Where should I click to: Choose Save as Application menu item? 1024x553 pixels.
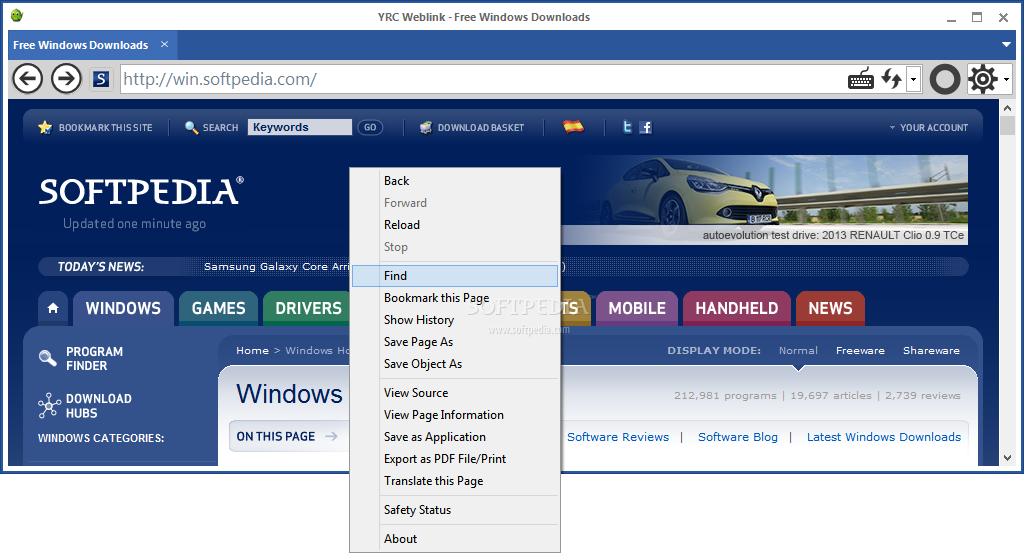[x=455, y=437]
